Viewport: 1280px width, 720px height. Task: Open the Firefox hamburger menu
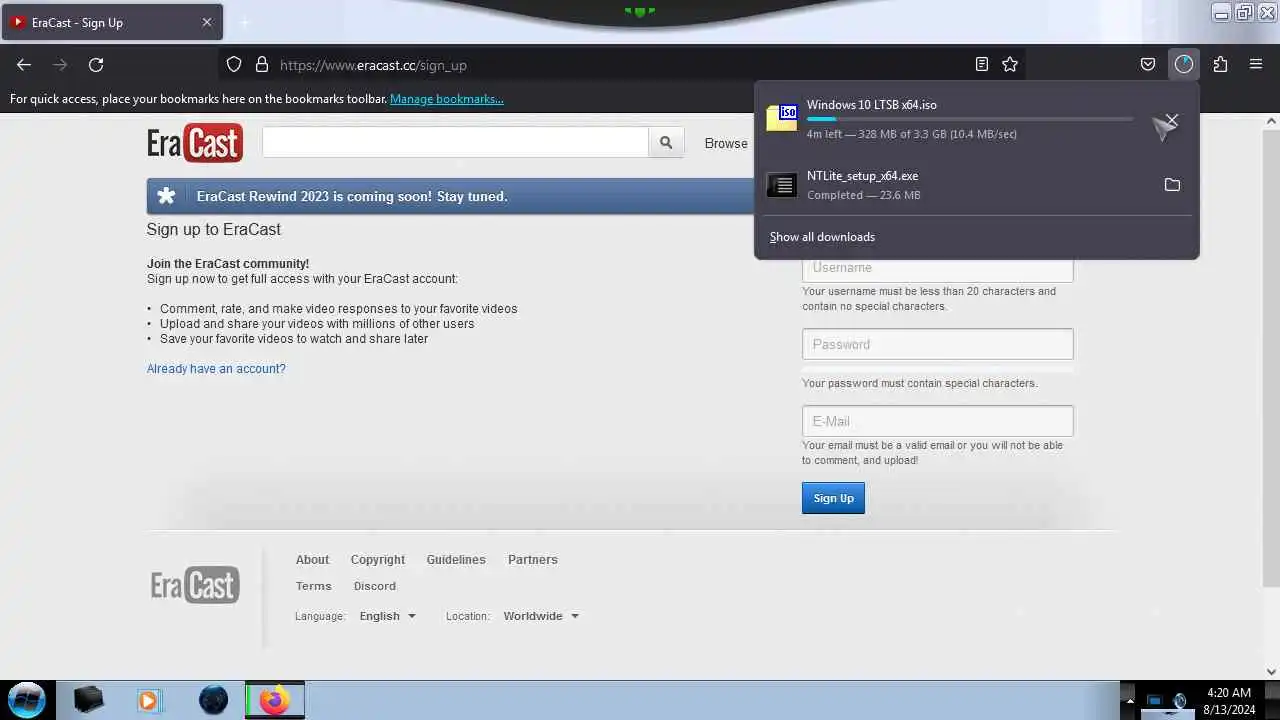click(1256, 65)
